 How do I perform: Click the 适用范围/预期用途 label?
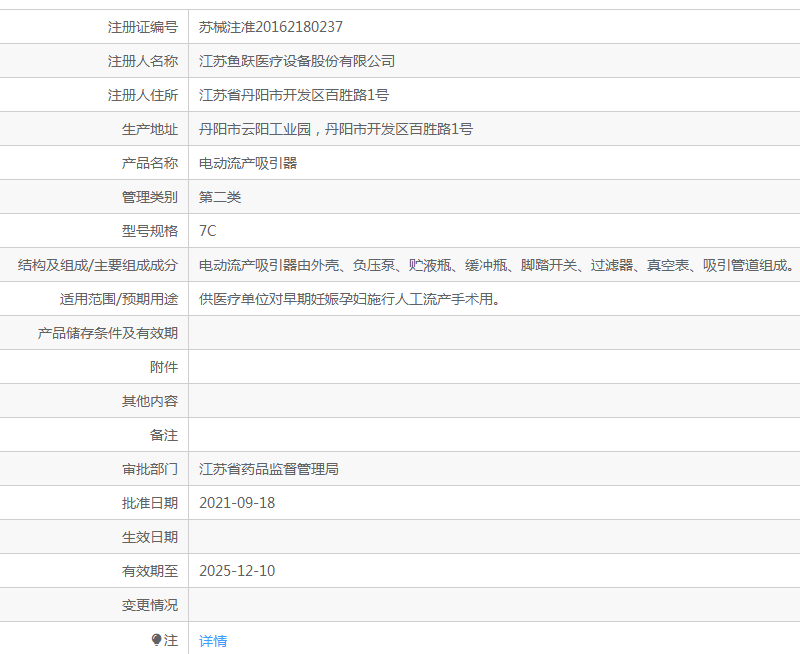(x=119, y=299)
